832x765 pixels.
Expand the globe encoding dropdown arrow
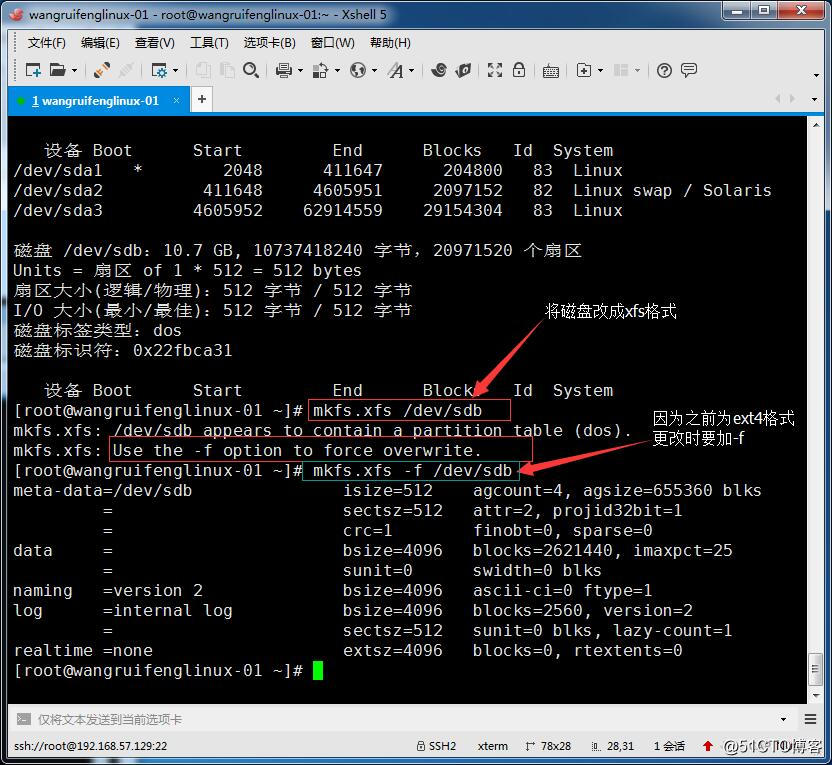click(x=375, y=71)
